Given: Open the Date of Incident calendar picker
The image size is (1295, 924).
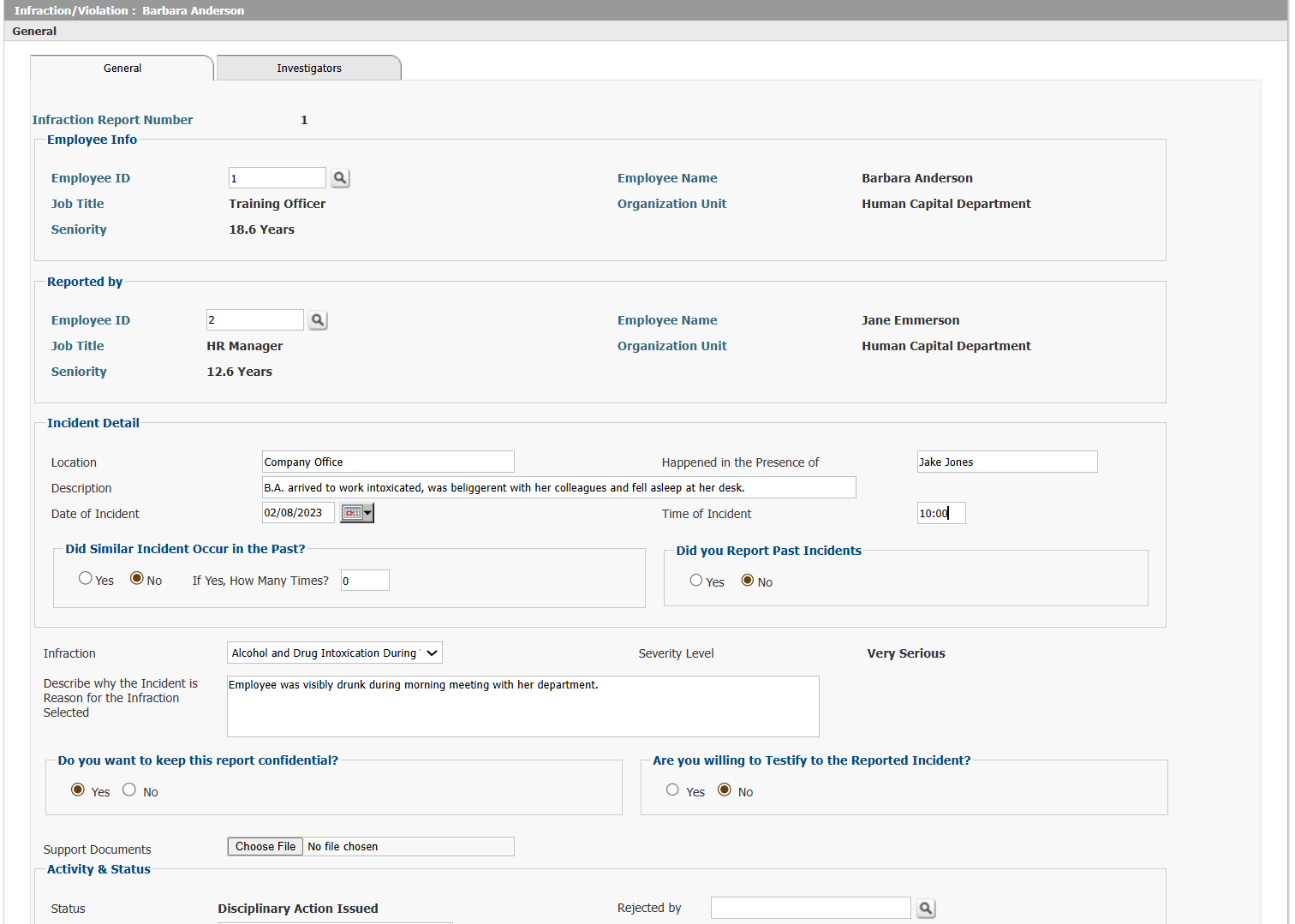Looking at the screenshot, I should pyautogui.click(x=357, y=513).
